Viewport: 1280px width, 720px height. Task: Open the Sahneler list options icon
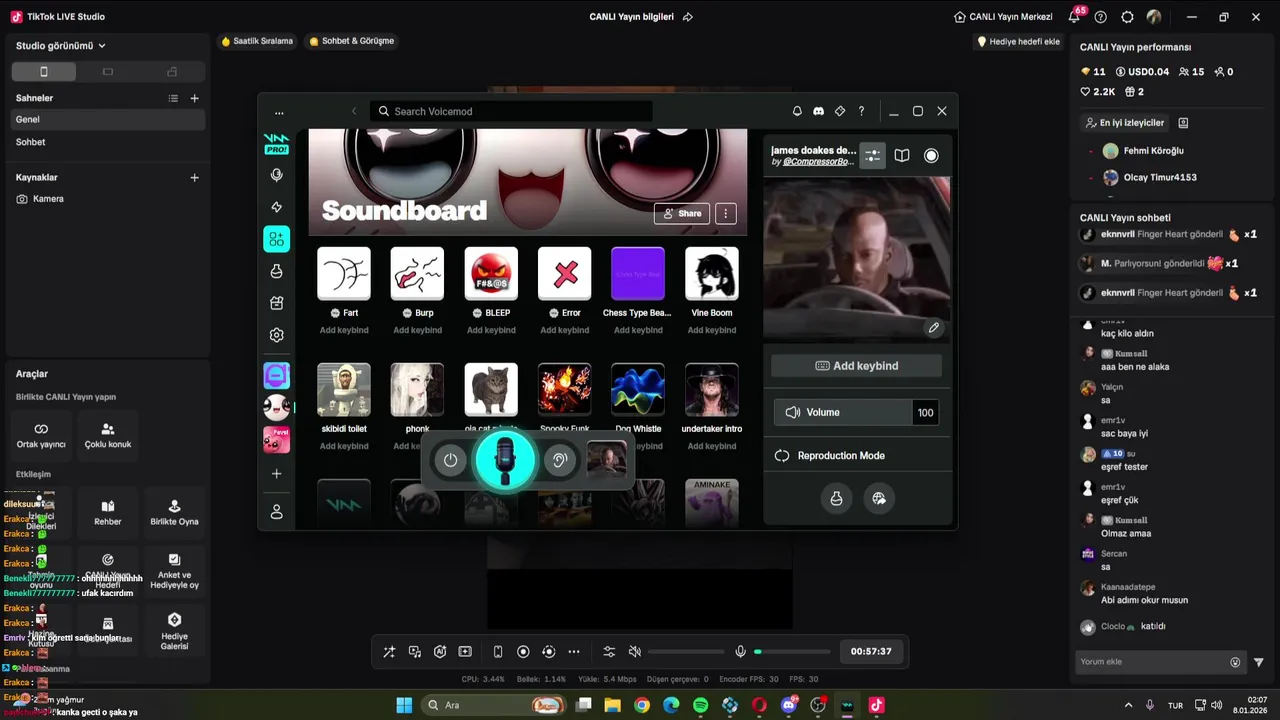[x=173, y=98]
